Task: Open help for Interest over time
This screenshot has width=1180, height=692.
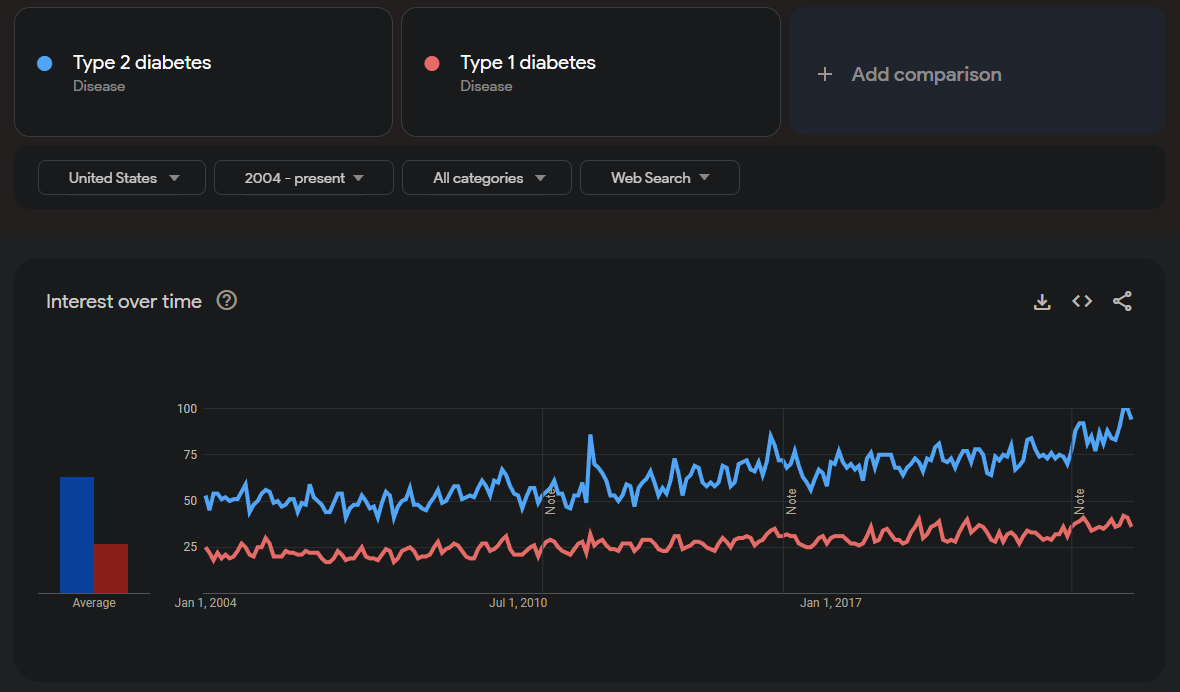Action: point(227,301)
